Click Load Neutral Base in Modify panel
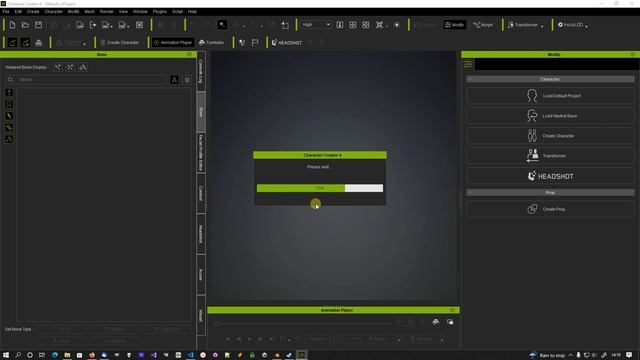Image resolution: width=640 pixels, height=360 pixels. pyautogui.click(x=551, y=116)
